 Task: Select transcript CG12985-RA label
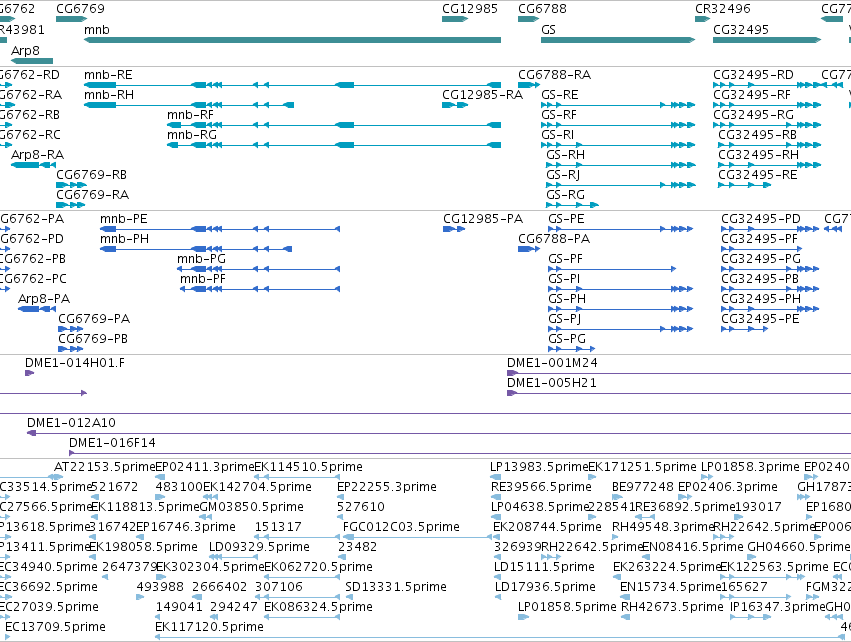coord(482,95)
